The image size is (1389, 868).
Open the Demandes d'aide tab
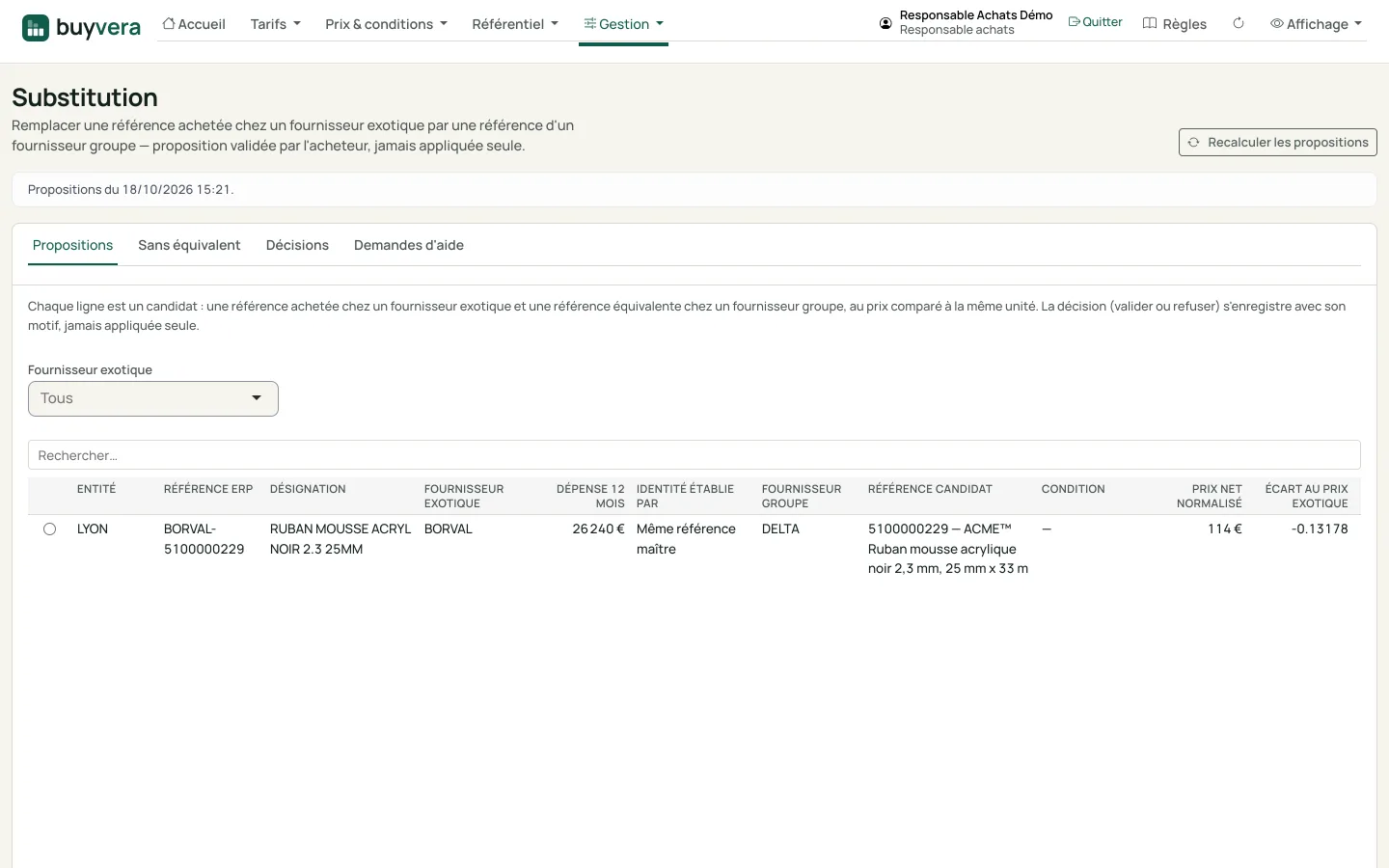(409, 245)
